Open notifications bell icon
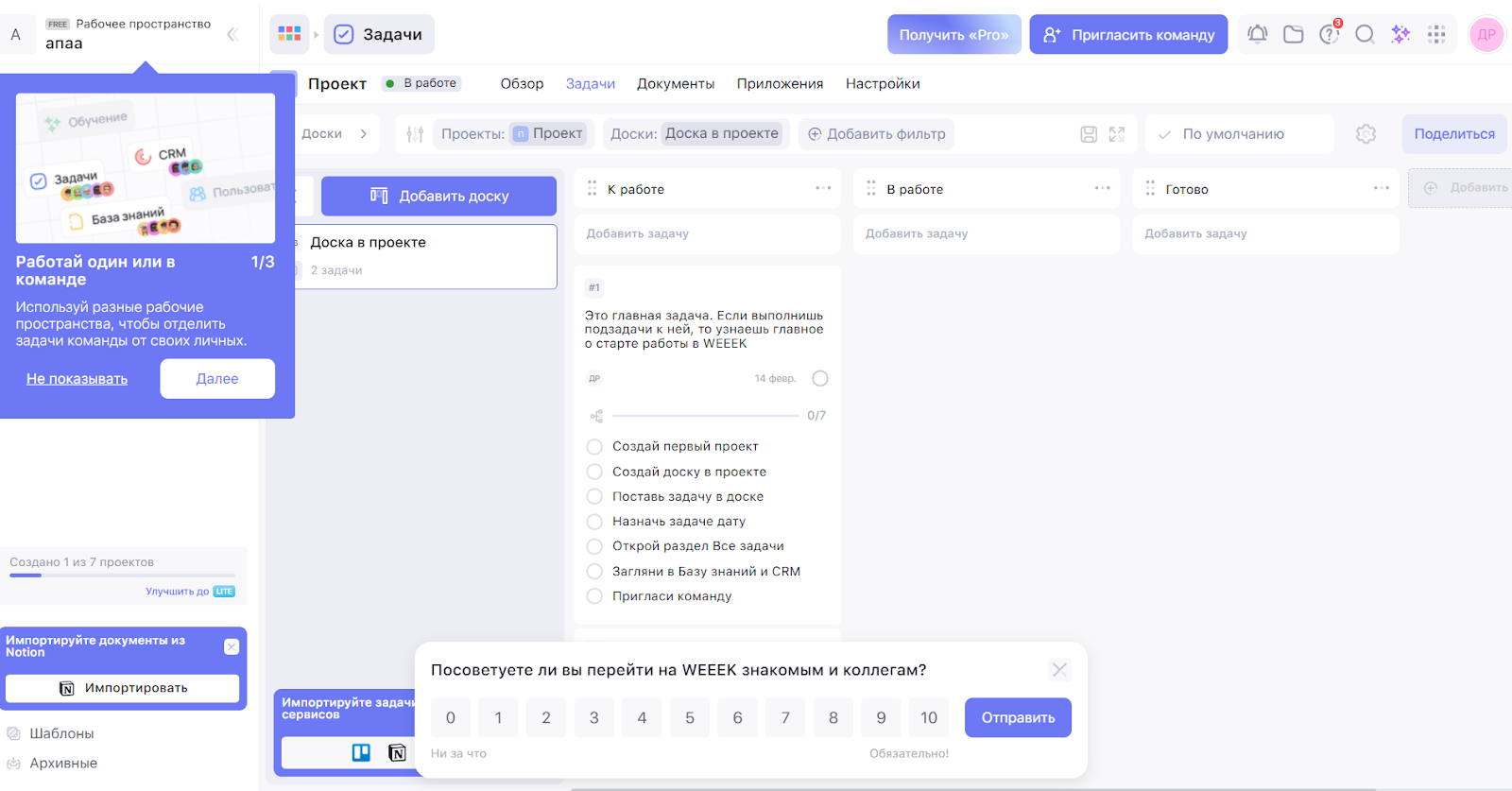 coord(1257,34)
